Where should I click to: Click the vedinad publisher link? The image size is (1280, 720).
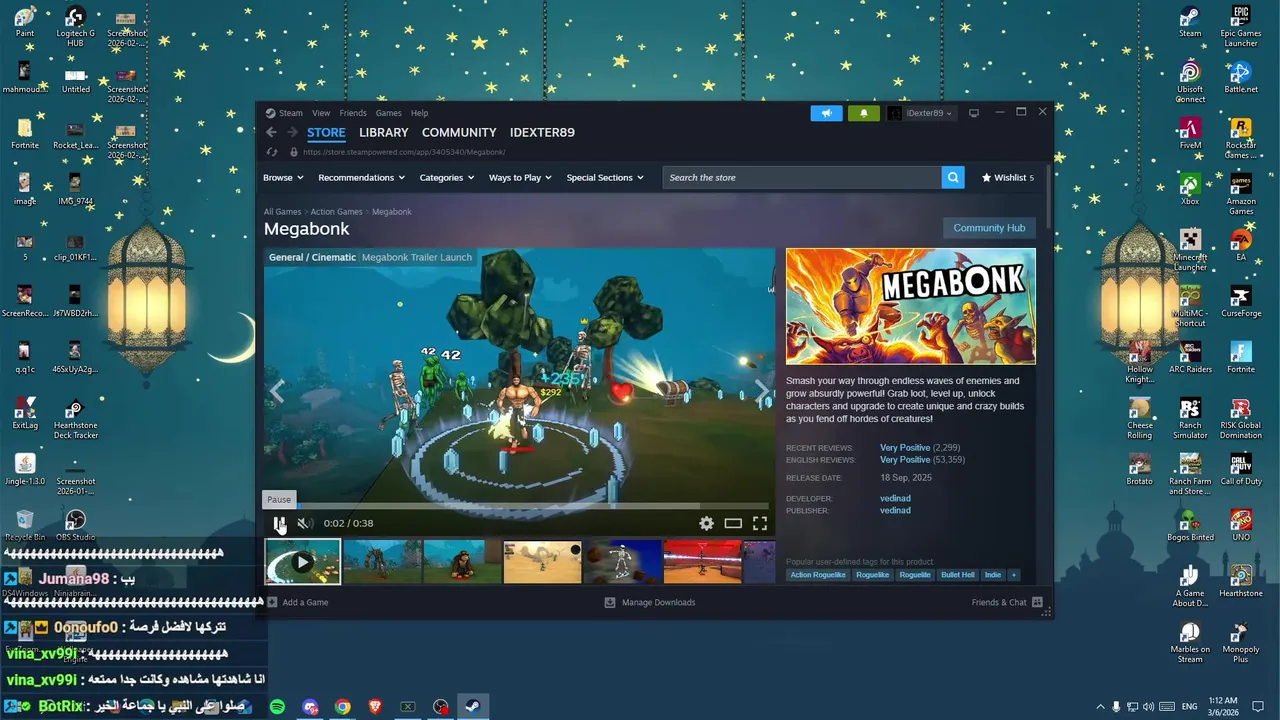(895, 510)
